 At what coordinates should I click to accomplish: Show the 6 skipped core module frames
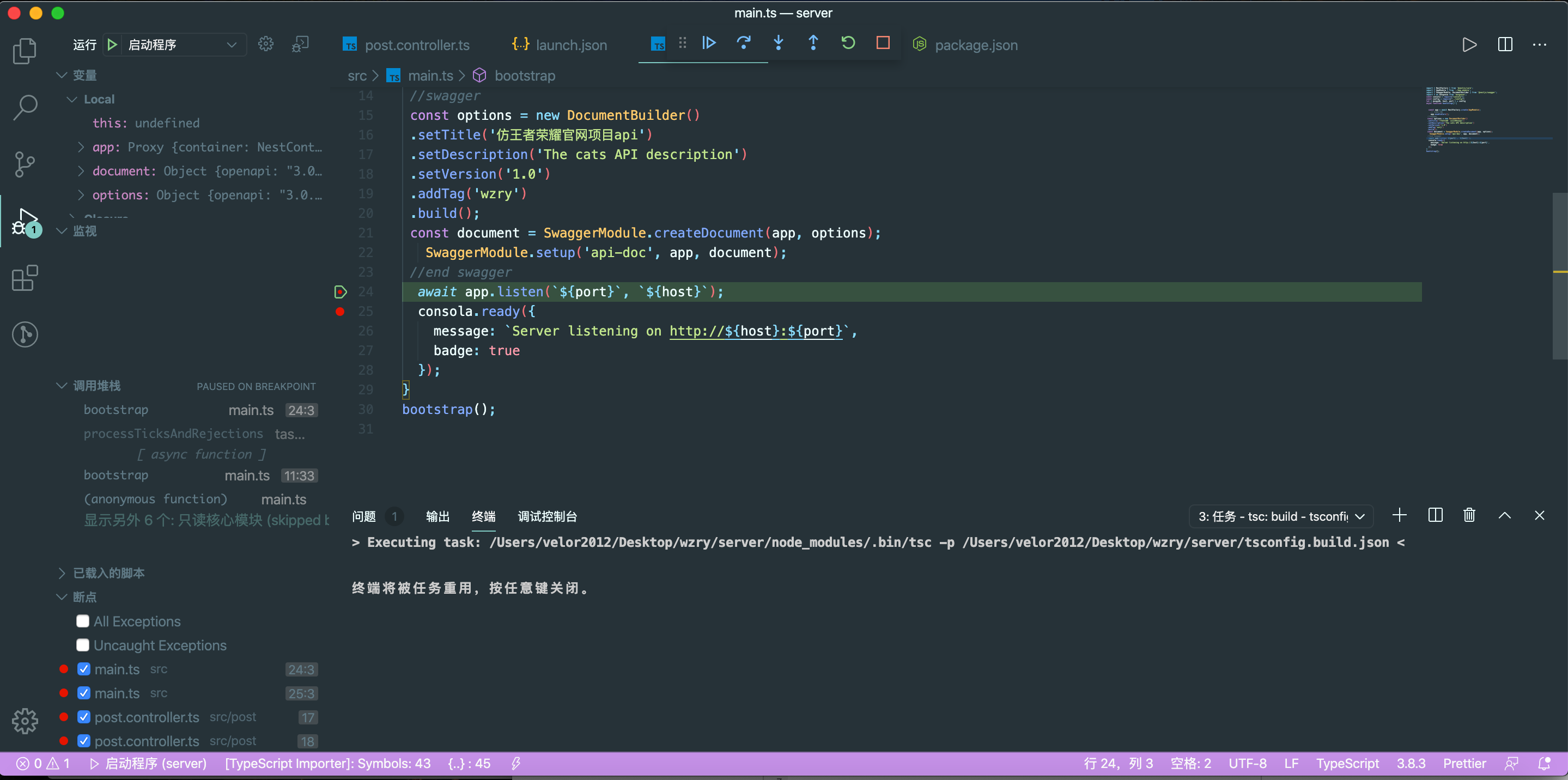[206, 520]
